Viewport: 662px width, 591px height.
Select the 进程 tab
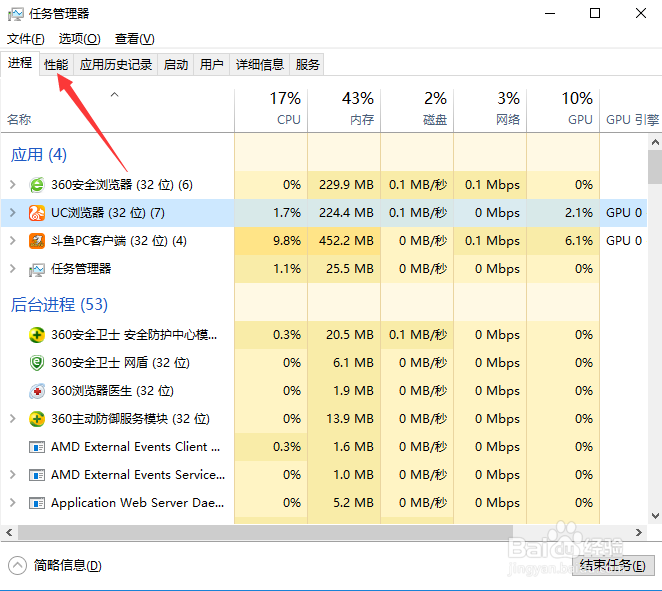click(20, 63)
